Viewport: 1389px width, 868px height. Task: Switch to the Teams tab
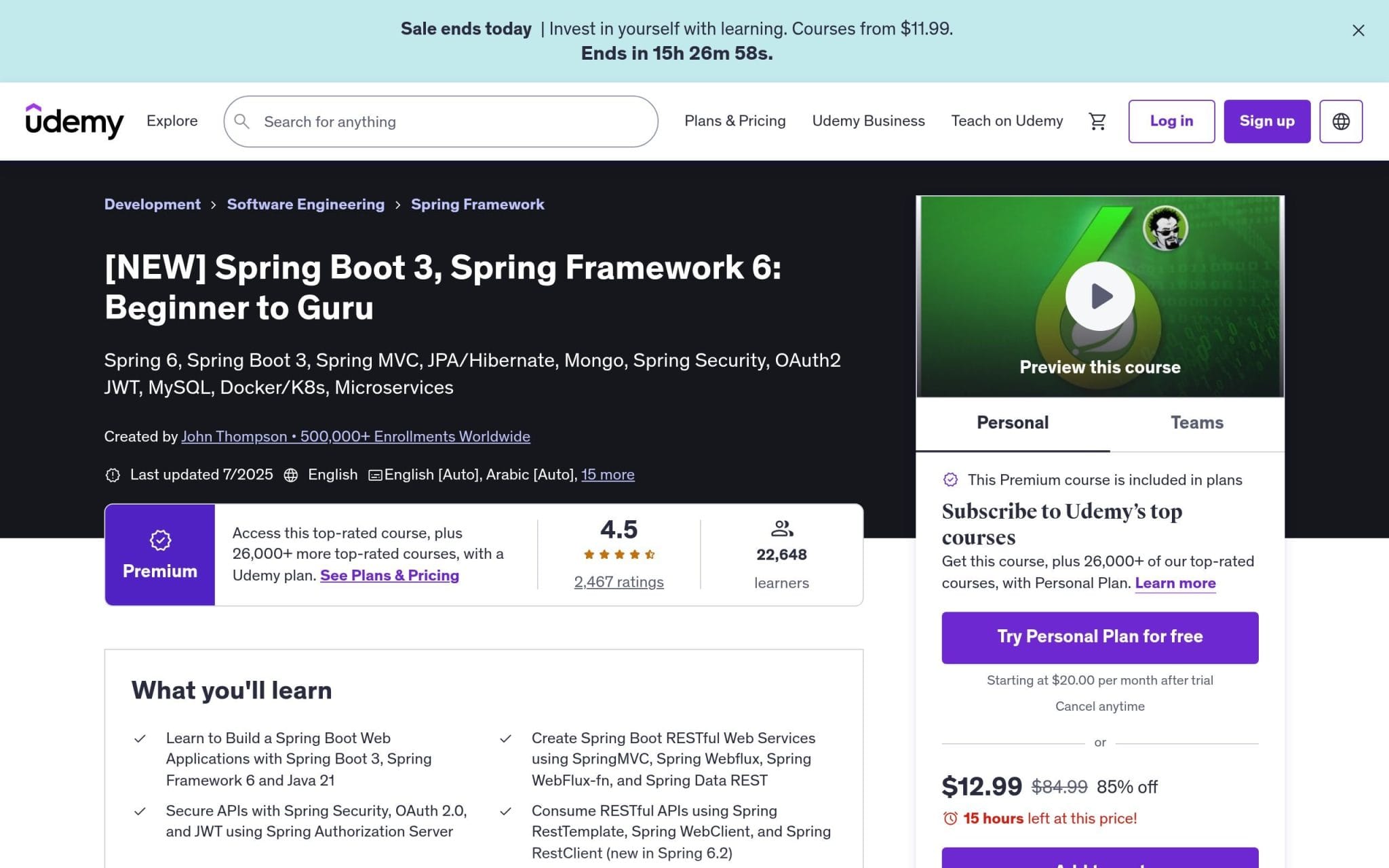coord(1197,422)
